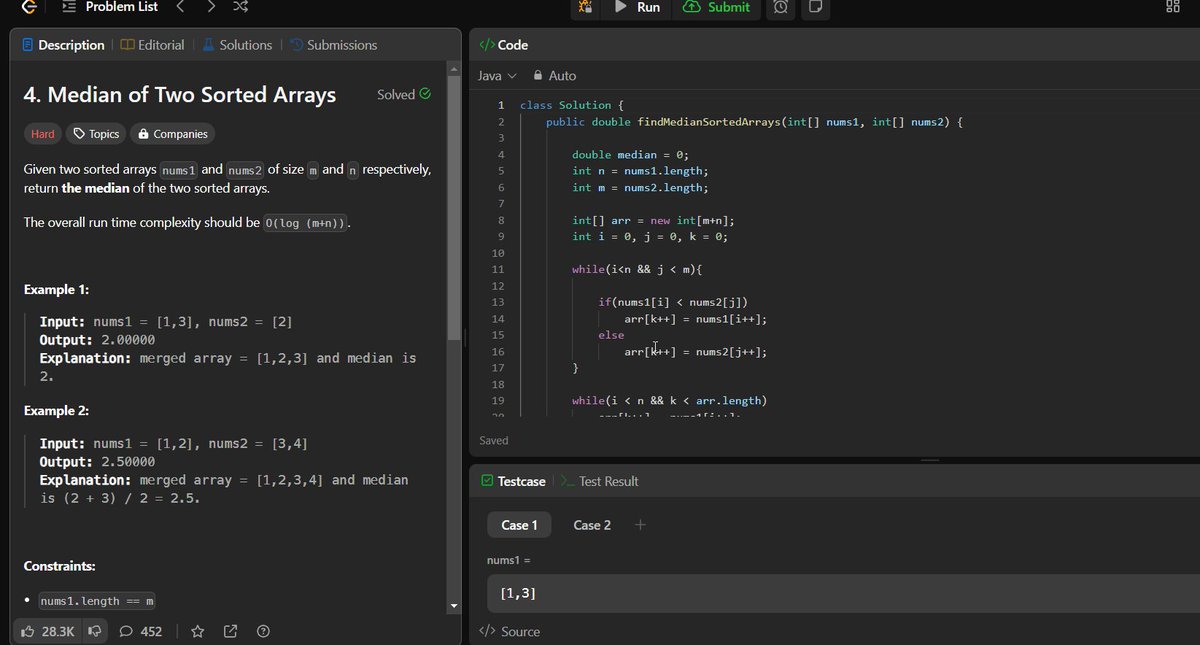Show the Topics tag
Screen dimensions: 1200x645
point(97,134)
